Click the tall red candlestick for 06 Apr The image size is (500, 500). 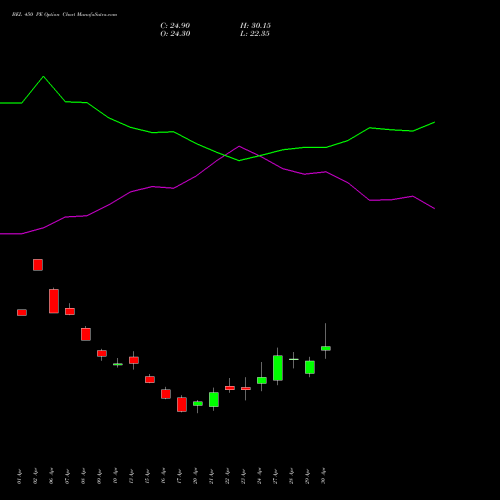54,301
